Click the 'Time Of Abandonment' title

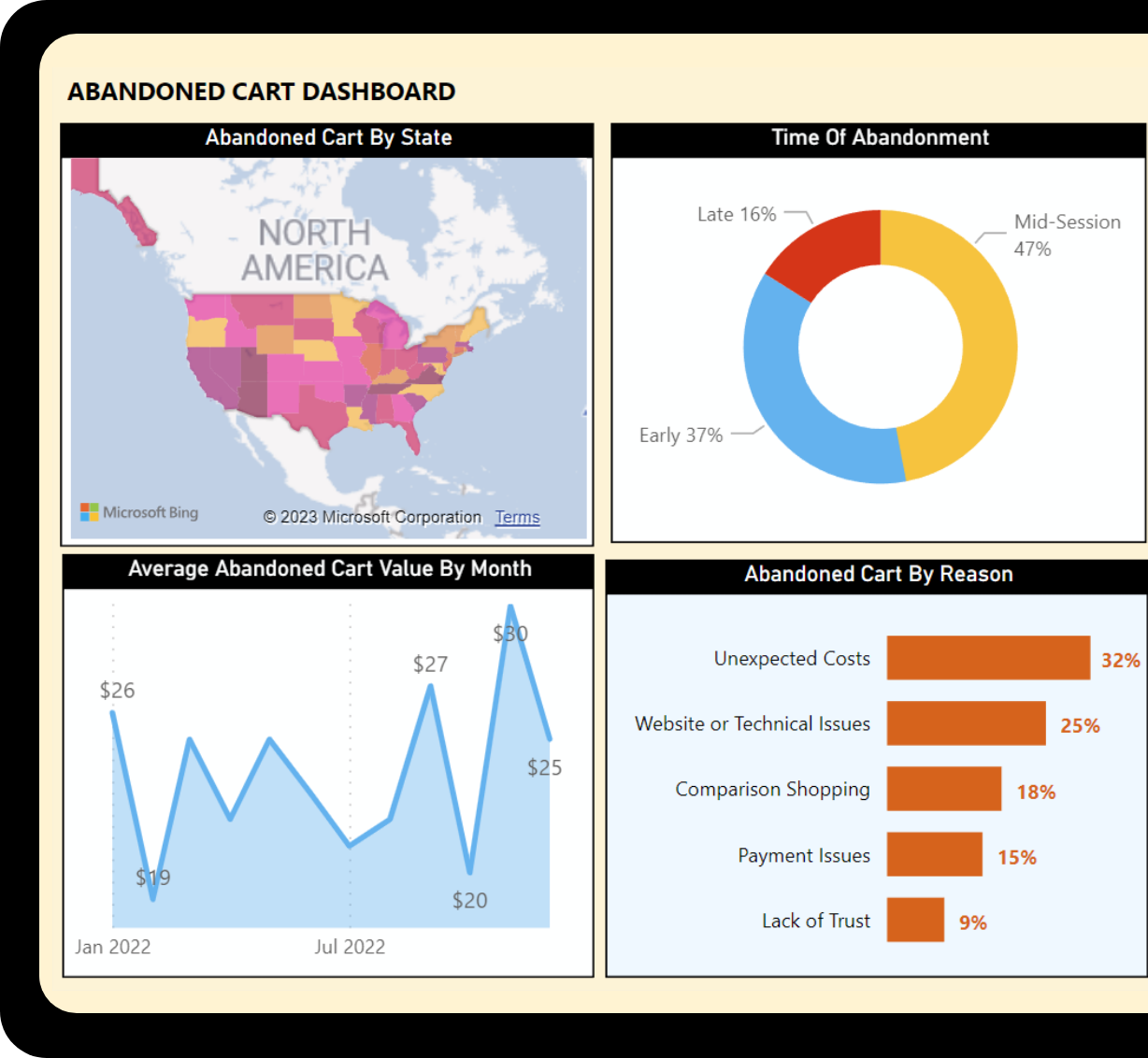tap(880, 137)
